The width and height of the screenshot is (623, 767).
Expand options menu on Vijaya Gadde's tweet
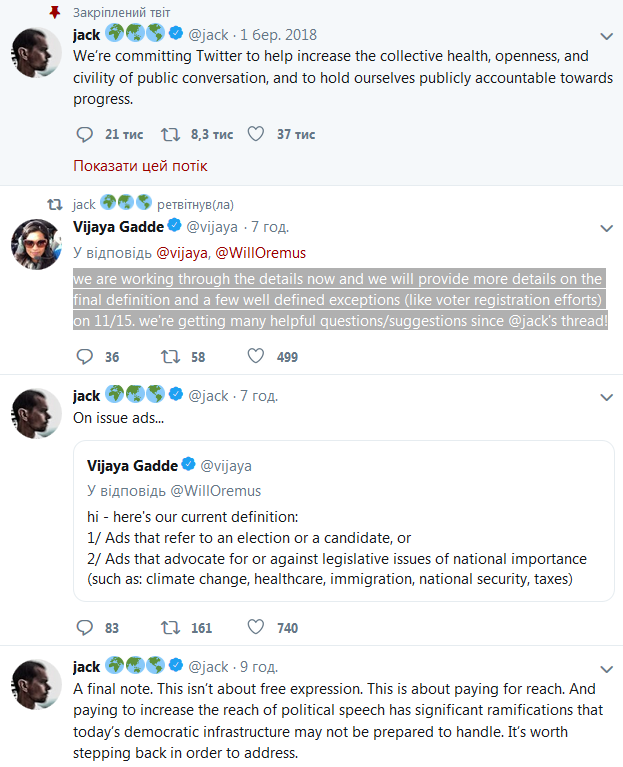[606, 227]
